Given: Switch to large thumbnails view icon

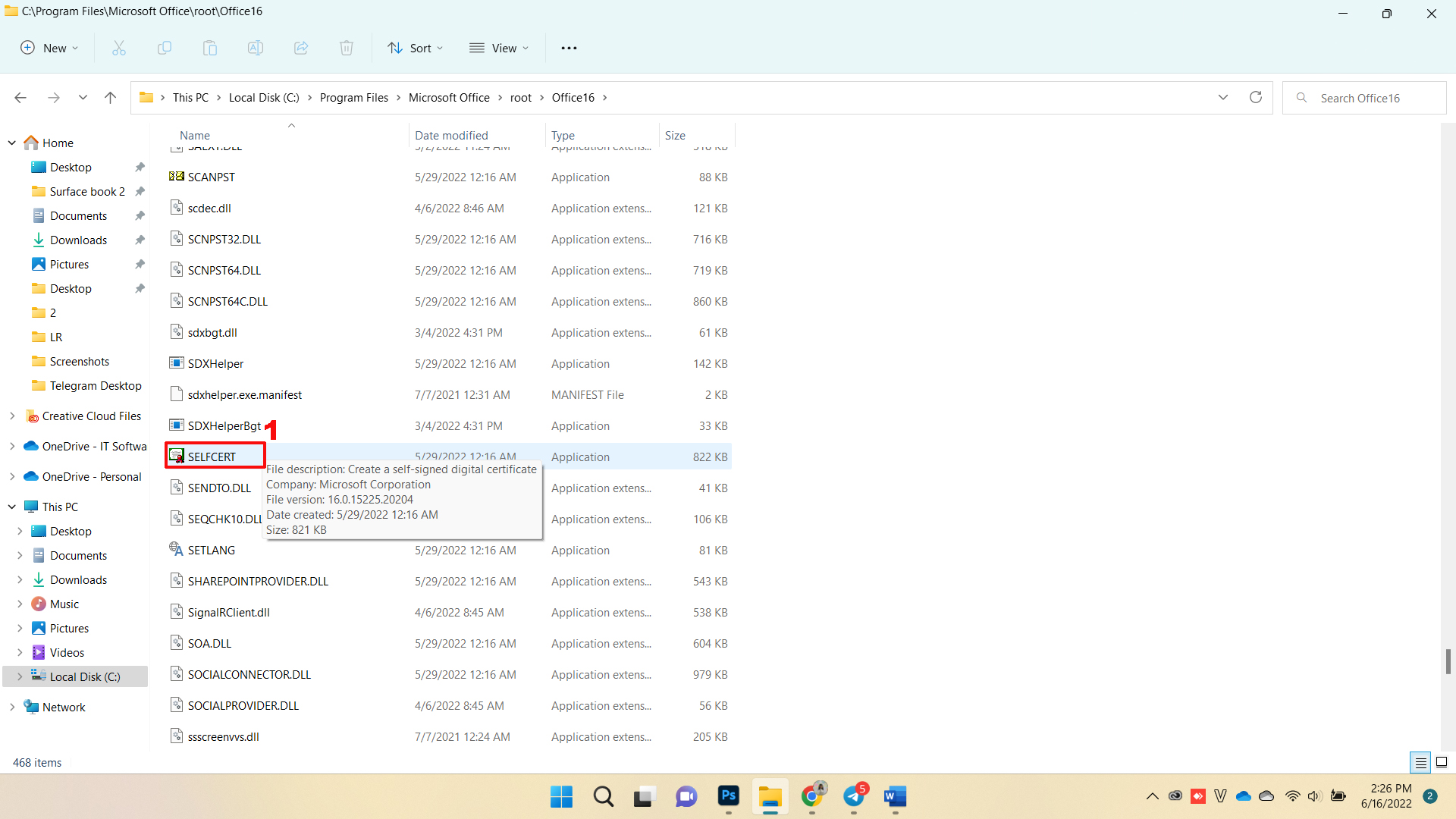Looking at the screenshot, I should coord(1442,762).
